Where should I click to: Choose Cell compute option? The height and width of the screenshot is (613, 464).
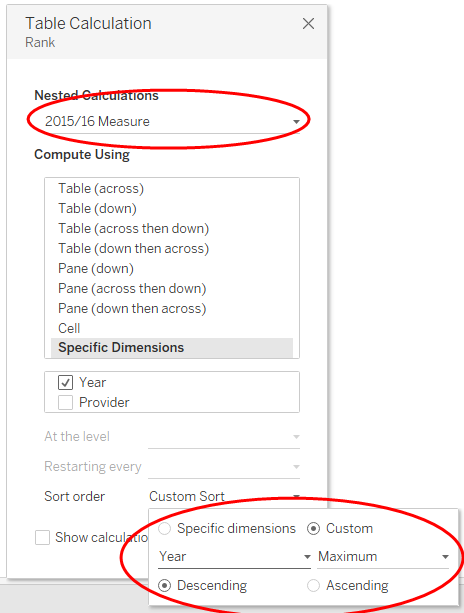point(69,328)
